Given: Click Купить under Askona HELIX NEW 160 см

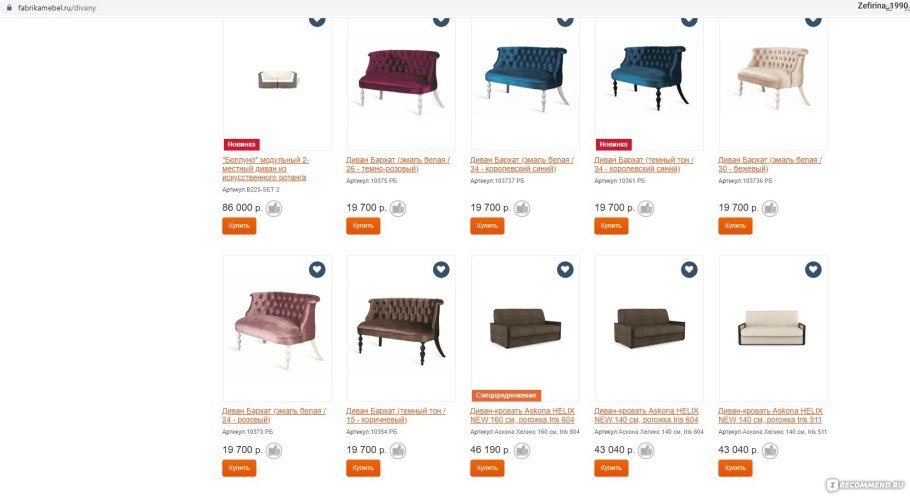Looking at the screenshot, I should coord(487,468).
